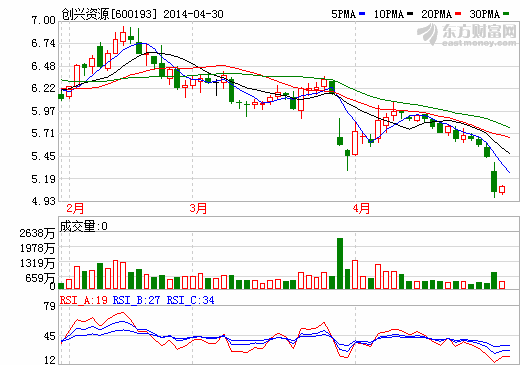Click the 6.48 price axis value
This screenshot has height=365, width=520.
[43, 66]
